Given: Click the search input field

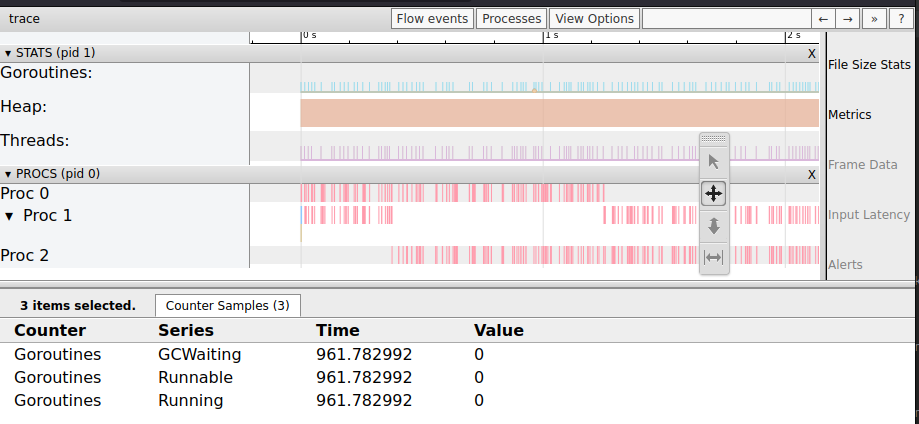Looking at the screenshot, I should pyautogui.click(x=727, y=19).
